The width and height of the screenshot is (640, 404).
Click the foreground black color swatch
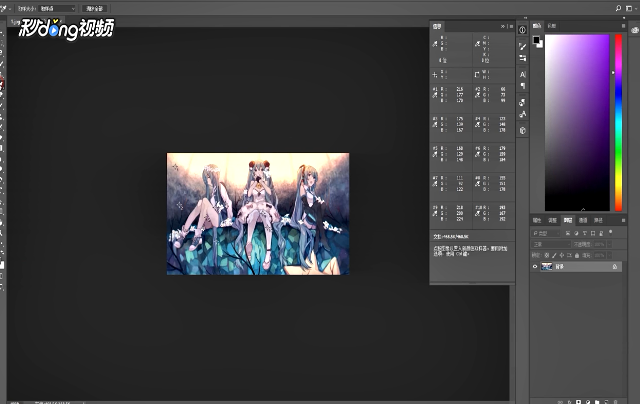(536, 40)
